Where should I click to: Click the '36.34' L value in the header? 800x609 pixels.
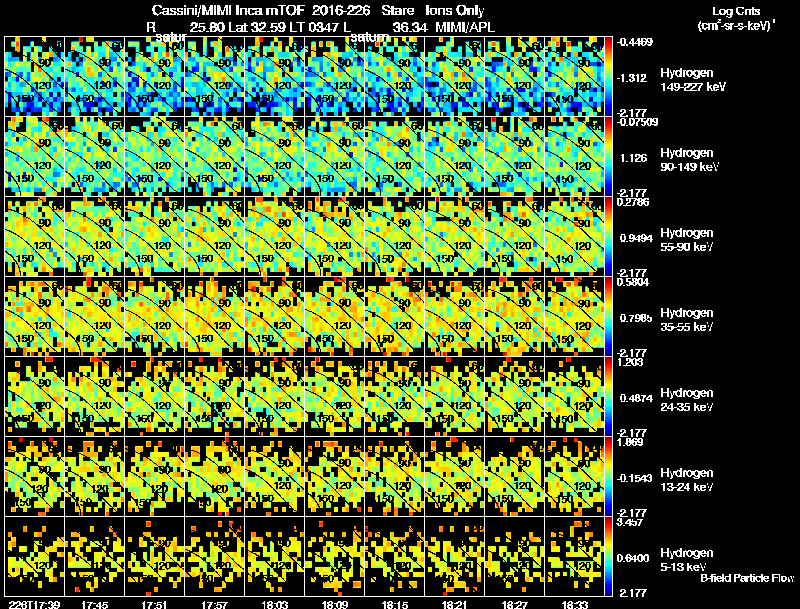[x=410, y=27]
